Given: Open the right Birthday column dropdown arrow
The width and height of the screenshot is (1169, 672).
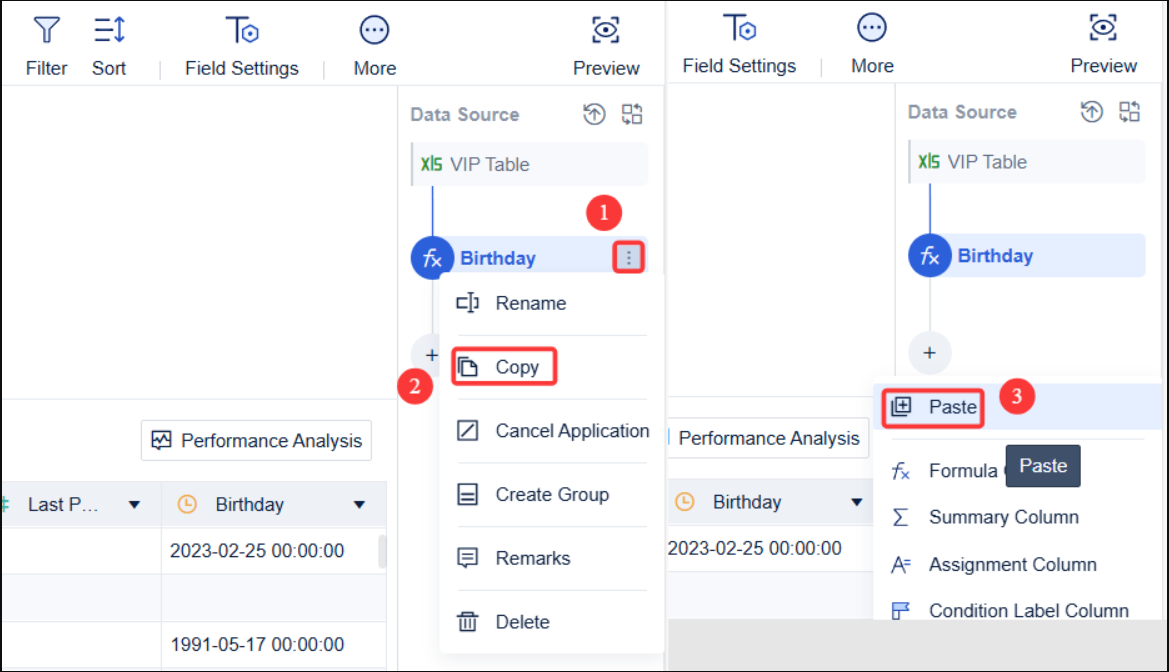Looking at the screenshot, I should click(x=857, y=503).
